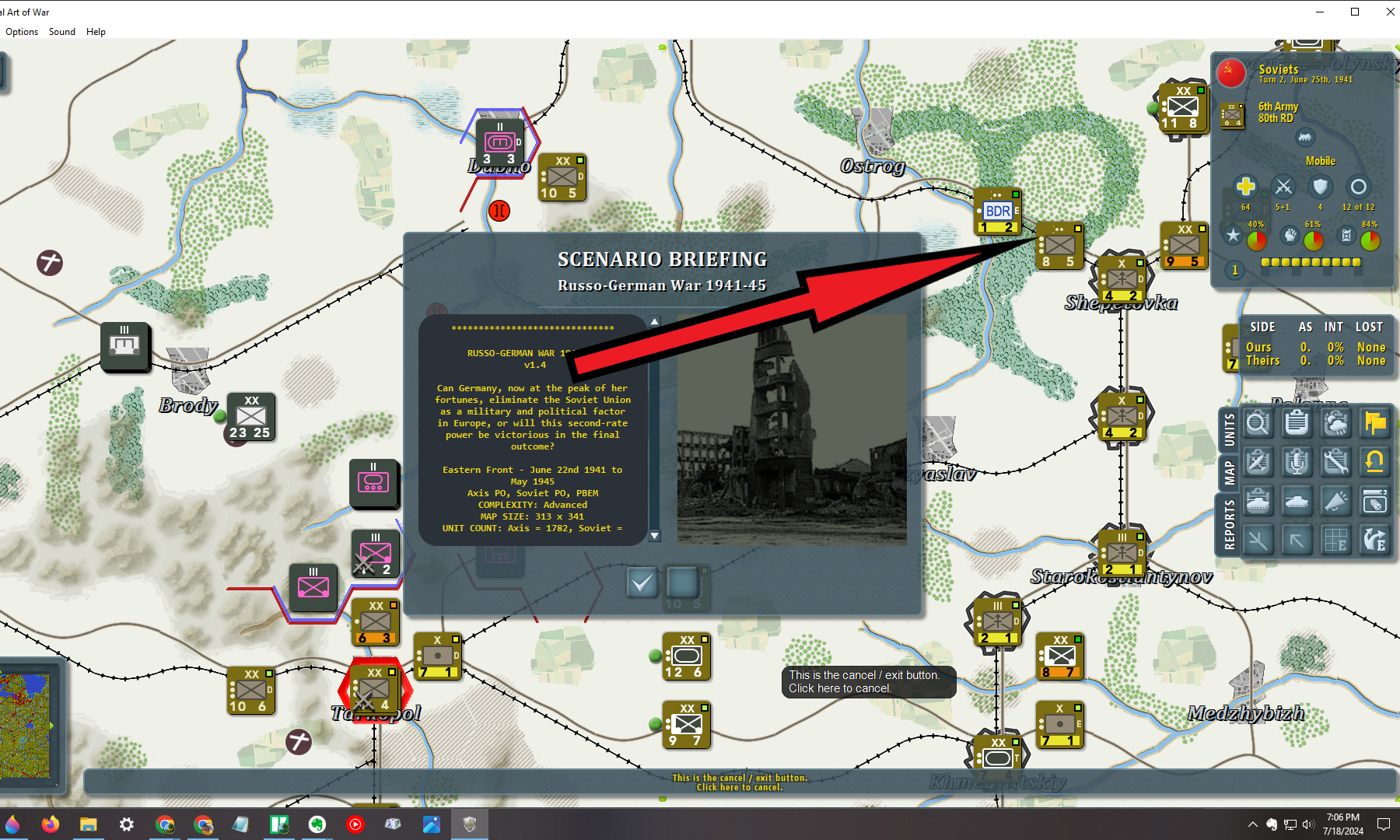This screenshot has height=840, width=1400.
Task: Click the jerrycan supply icon
Action: 1346,235
